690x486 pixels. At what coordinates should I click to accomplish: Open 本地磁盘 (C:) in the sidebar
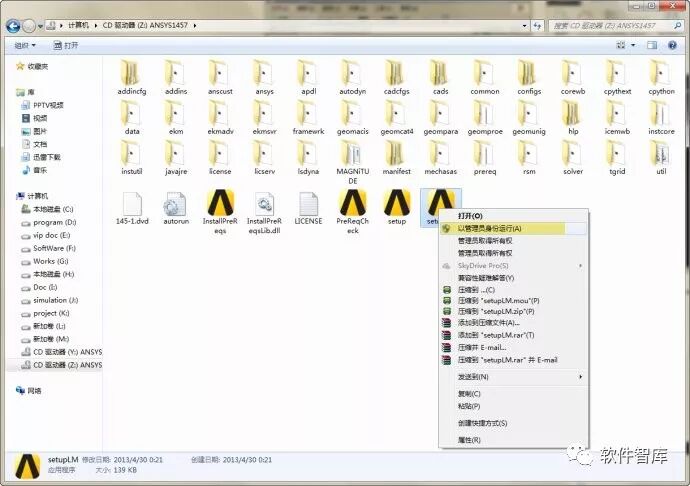(48, 209)
